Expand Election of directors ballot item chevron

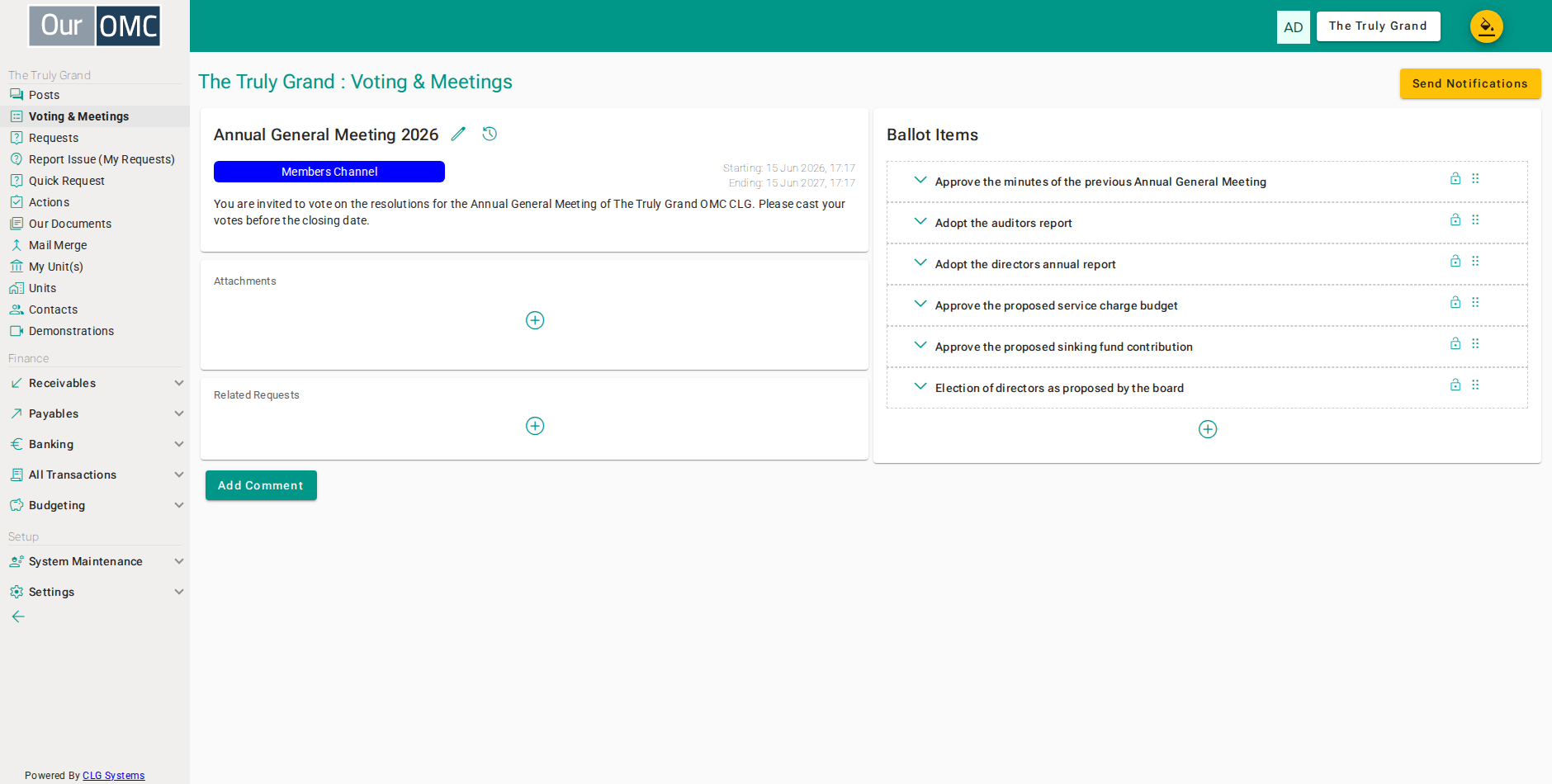pos(920,386)
